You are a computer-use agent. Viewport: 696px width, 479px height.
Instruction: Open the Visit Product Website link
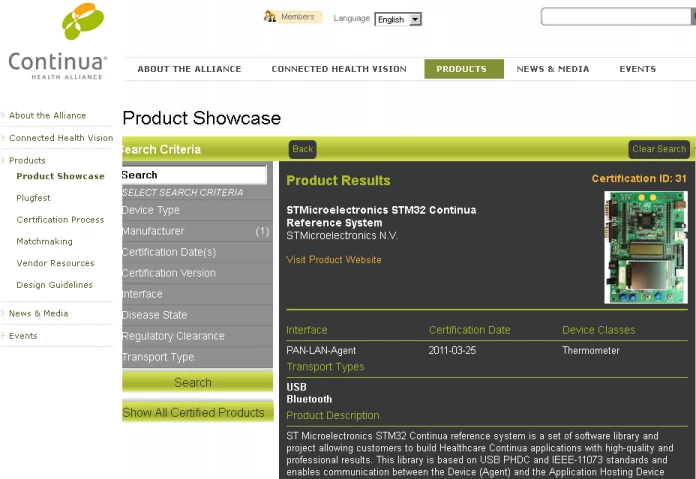click(334, 260)
